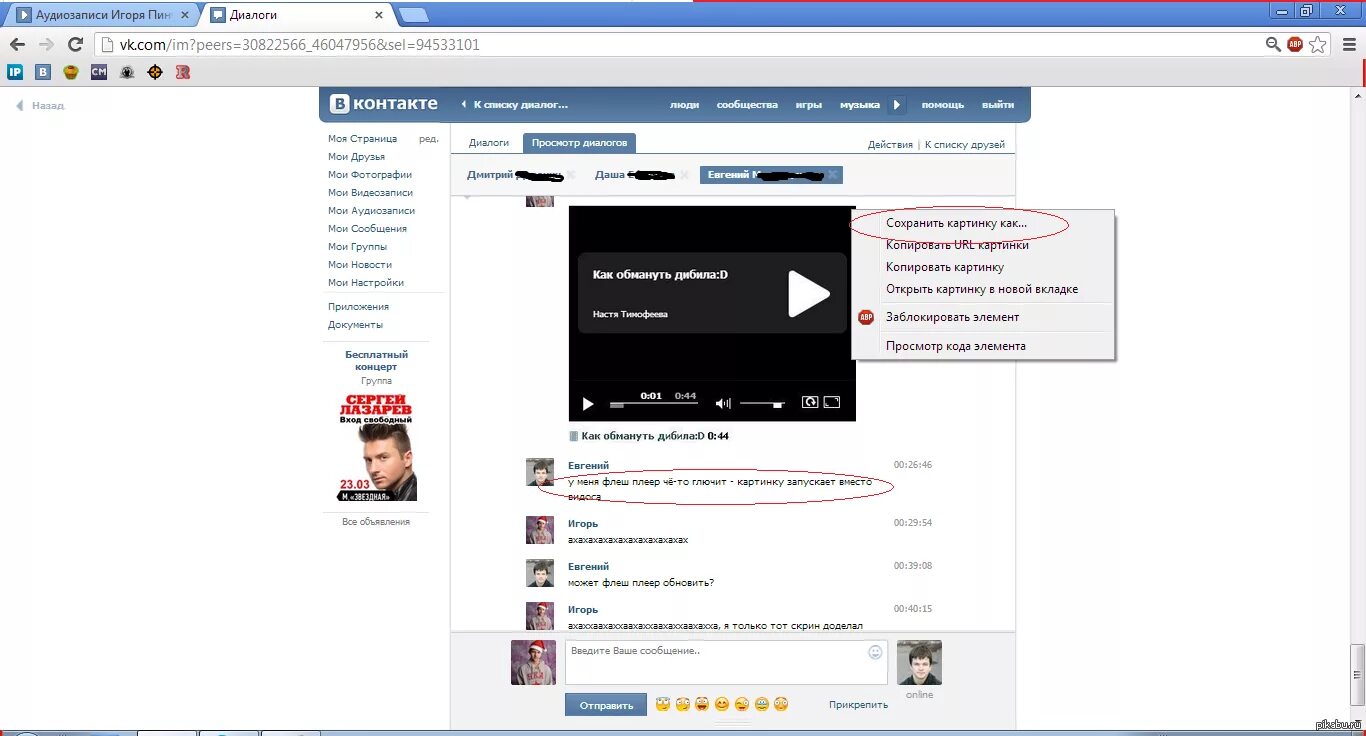Click the loop icon in the video player
The height and width of the screenshot is (736, 1366).
pos(810,402)
